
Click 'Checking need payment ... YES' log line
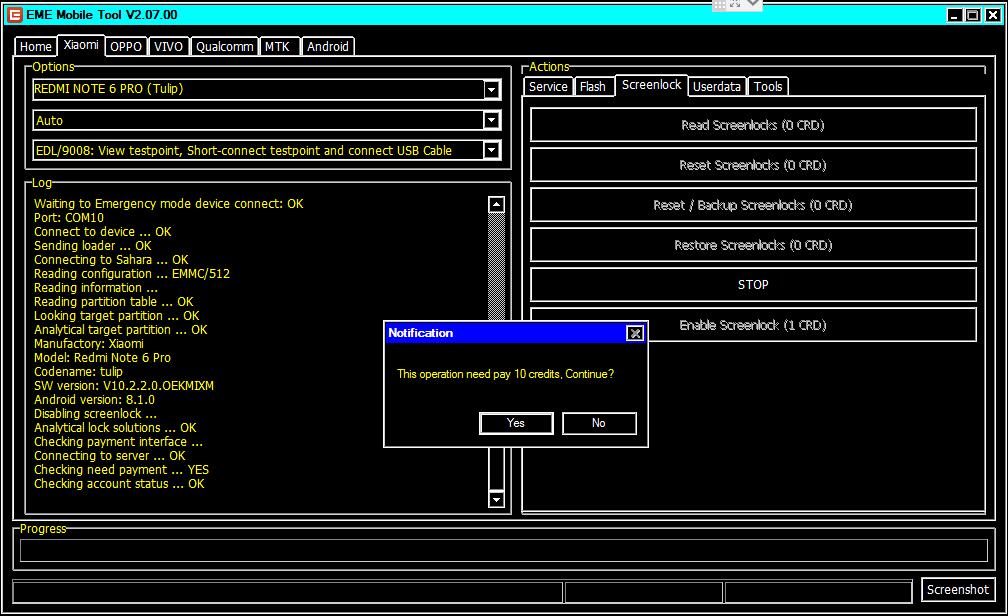point(122,469)
